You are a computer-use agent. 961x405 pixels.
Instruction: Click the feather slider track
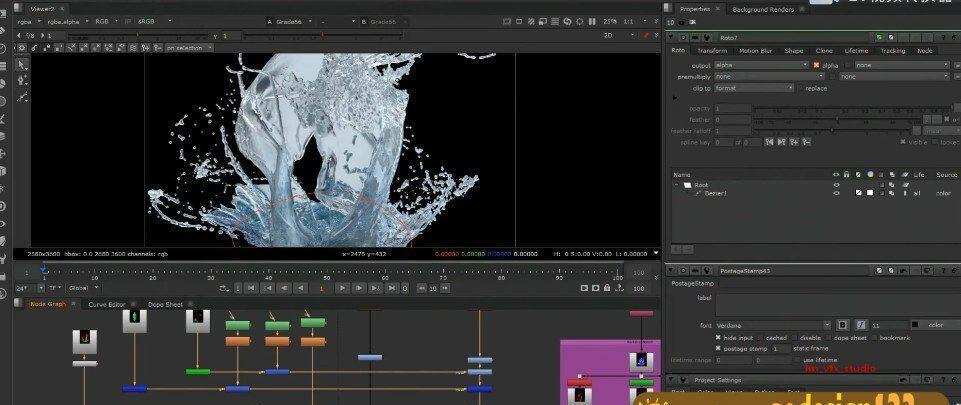(837, 119)
